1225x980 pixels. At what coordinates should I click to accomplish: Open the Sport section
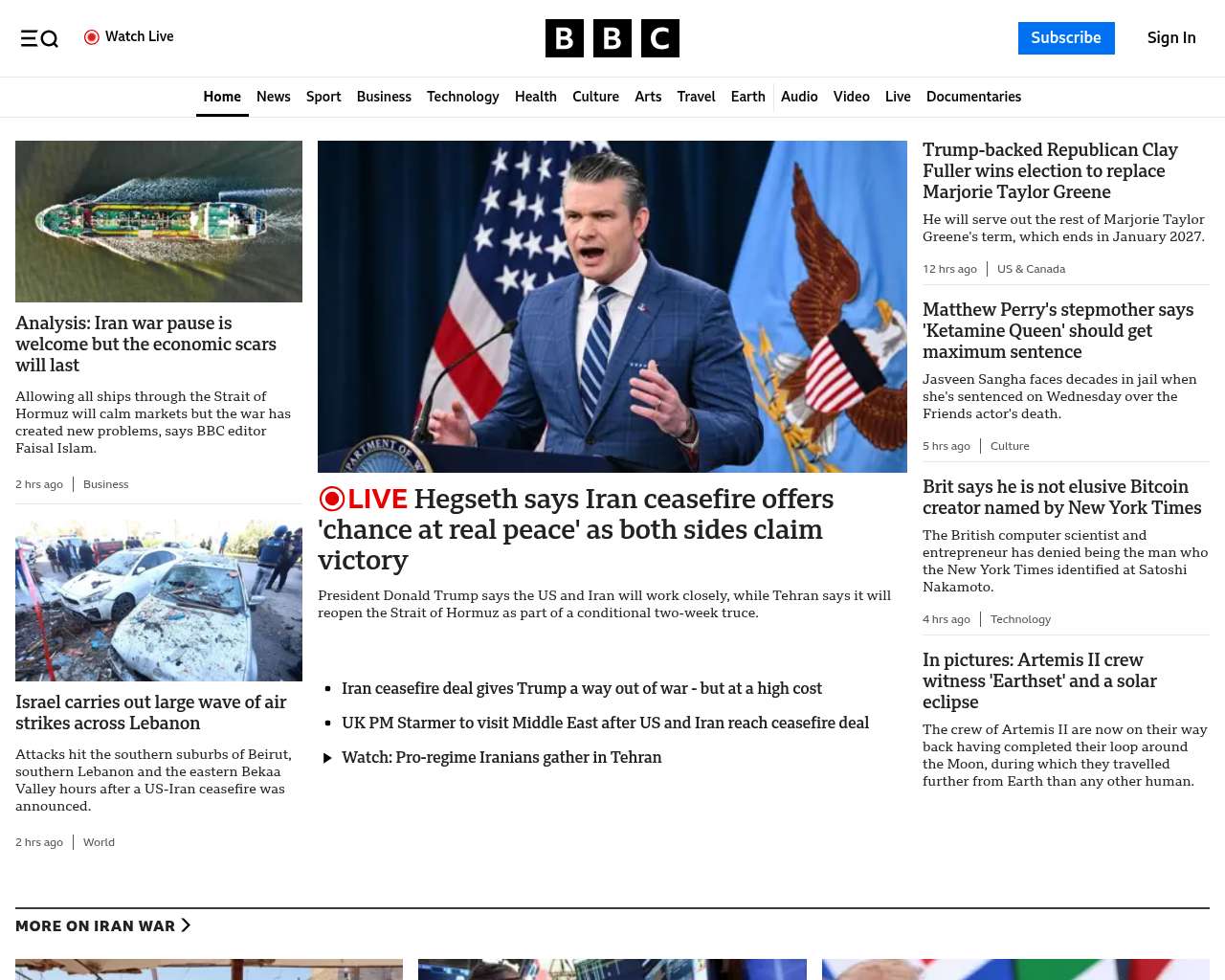click(x=323, y=97)
